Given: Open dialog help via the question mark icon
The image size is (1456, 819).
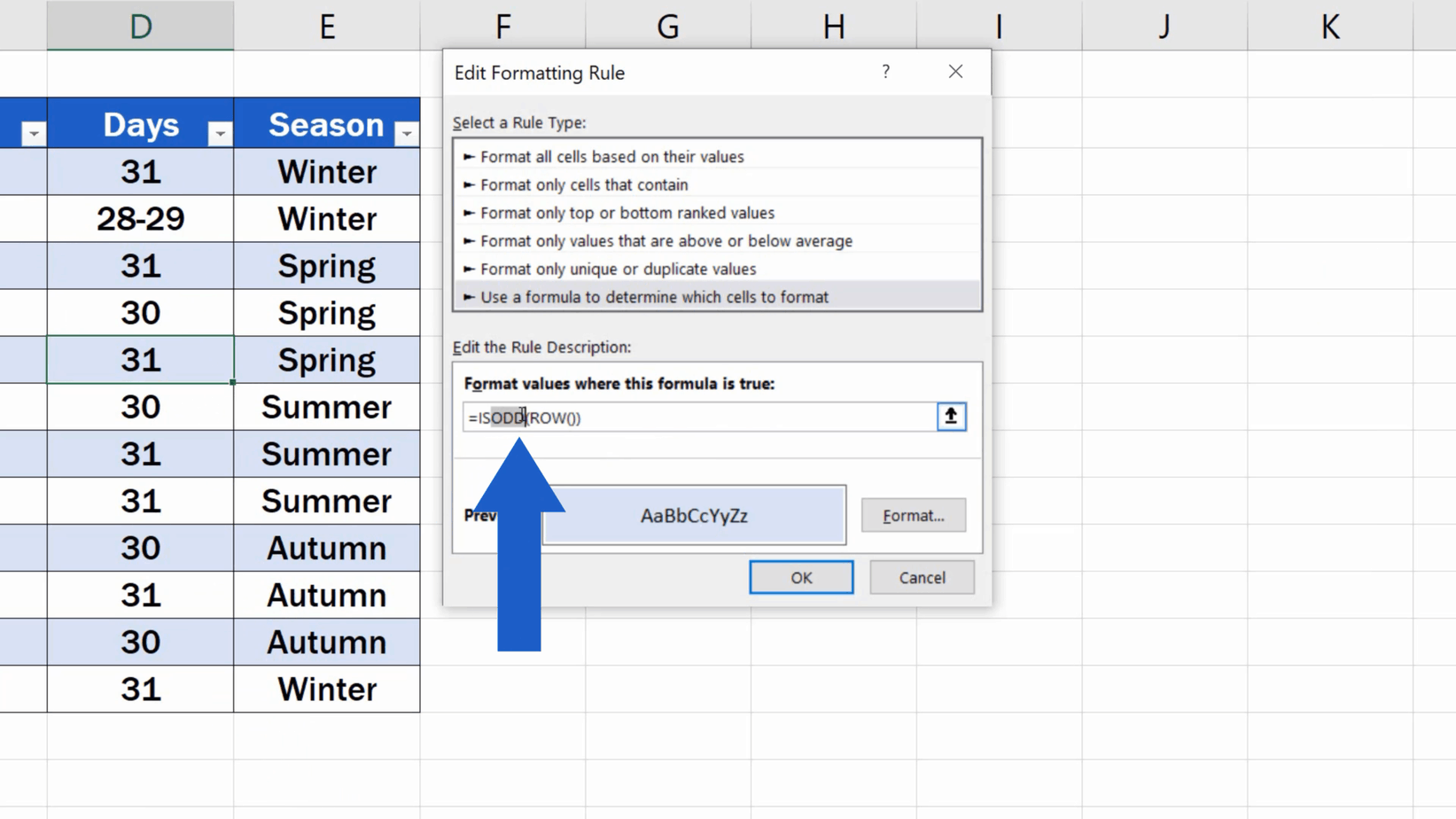Looking at the screenshot, I should (885, 72).
